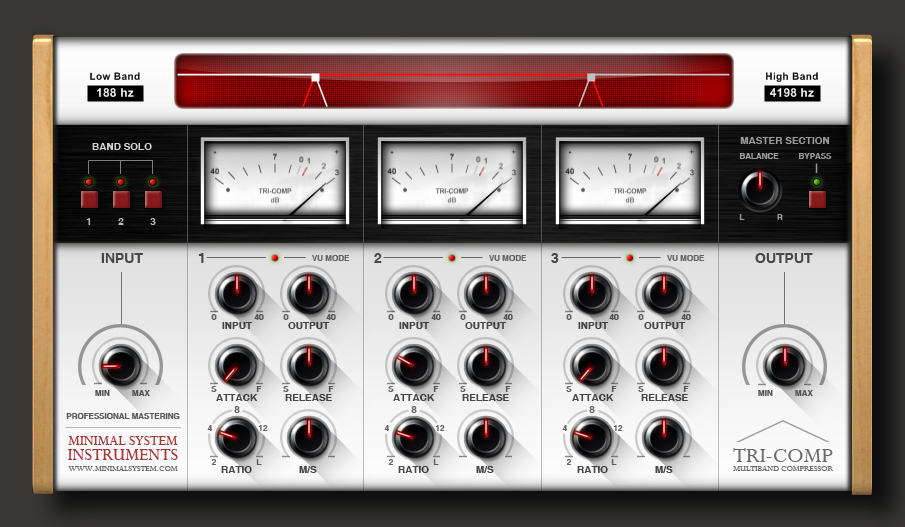Click band 2 Input knob
This screenshot has width=905, height=527.
pos(414,294)
